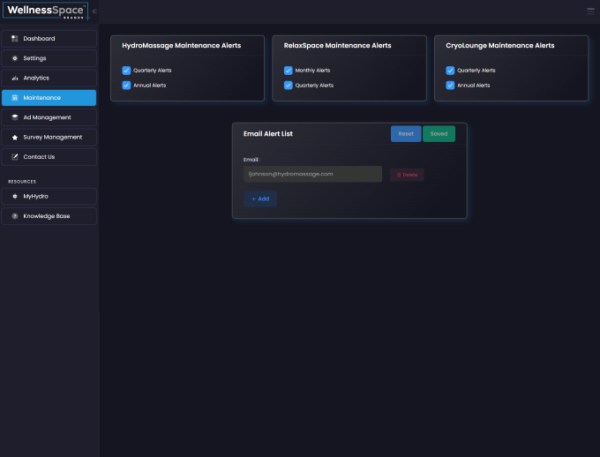600x457 pixels.
Task: Toggle HydroMassage Annual Alerts checkbox
Action: click(126, 85)
